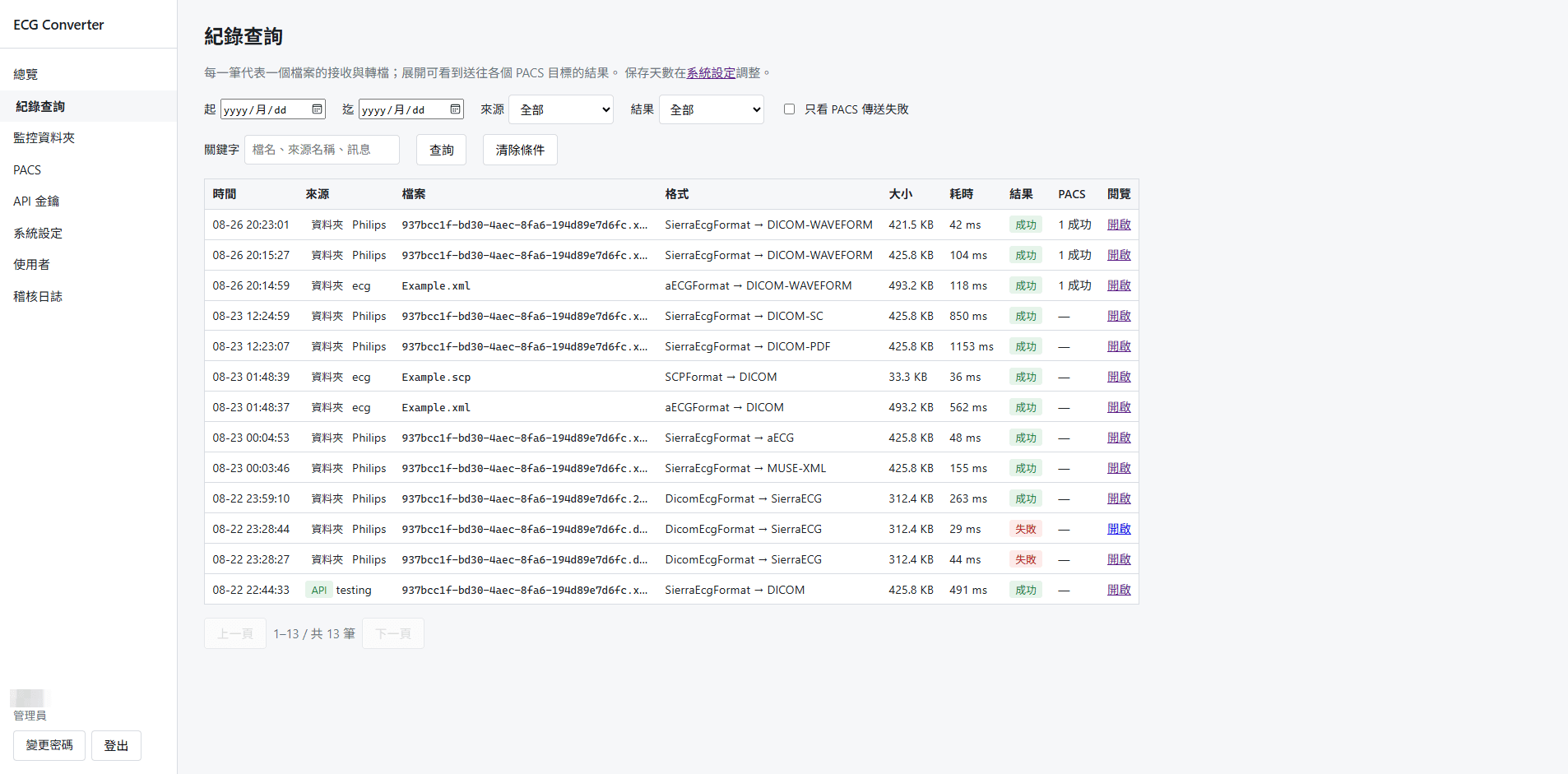Open 使用者 page in sidebar
This screenshot has width=1568, height=774.
88,264
